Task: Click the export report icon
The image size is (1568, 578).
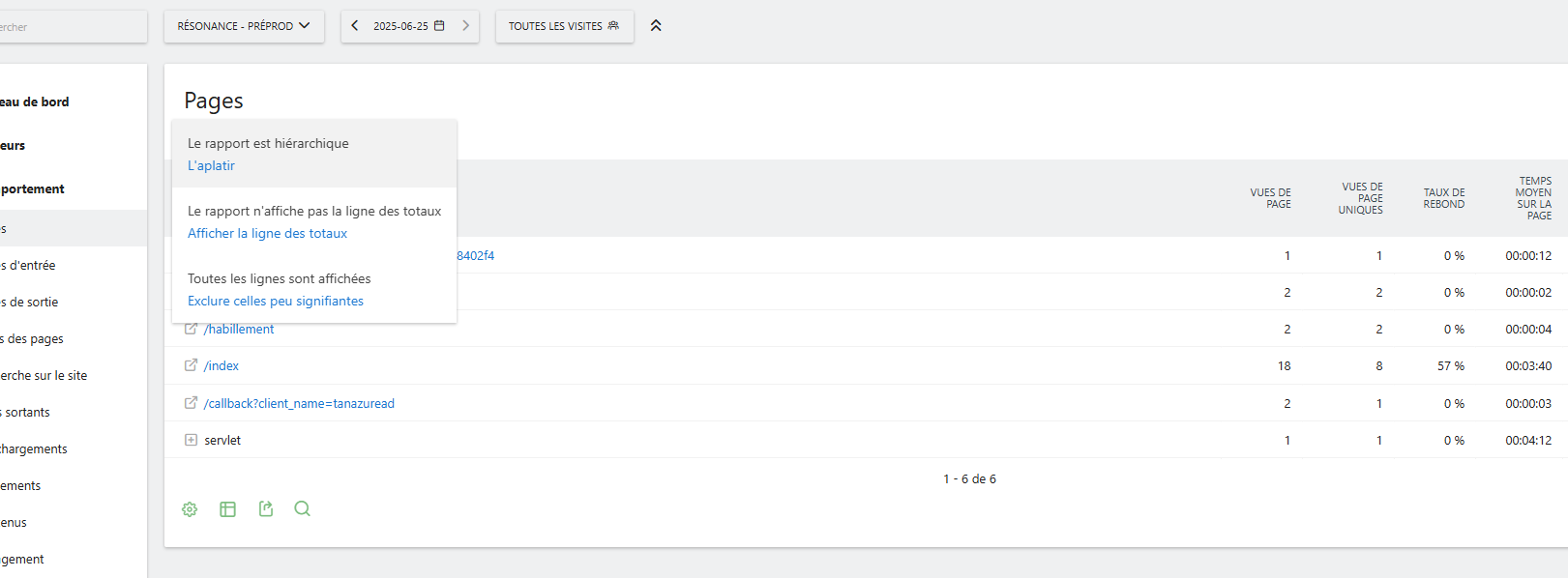Action: (x=266, y=508)
